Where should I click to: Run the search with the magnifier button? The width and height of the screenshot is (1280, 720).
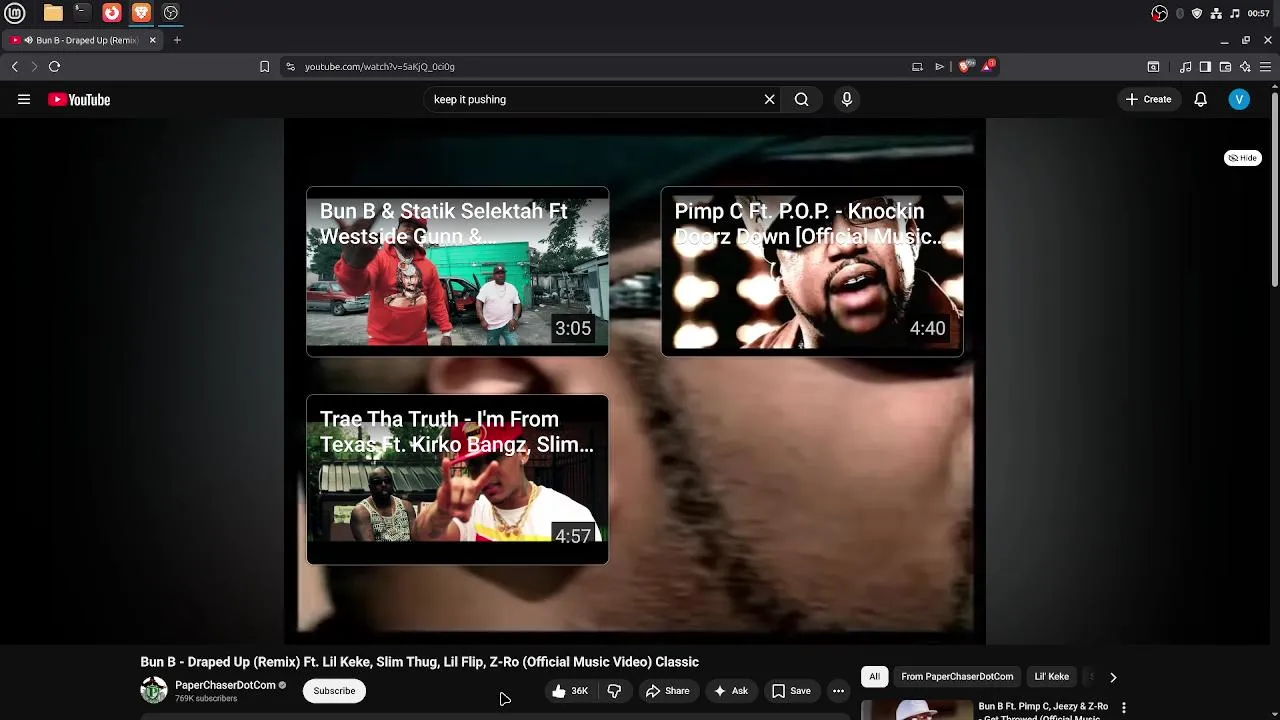click(801, 99)
